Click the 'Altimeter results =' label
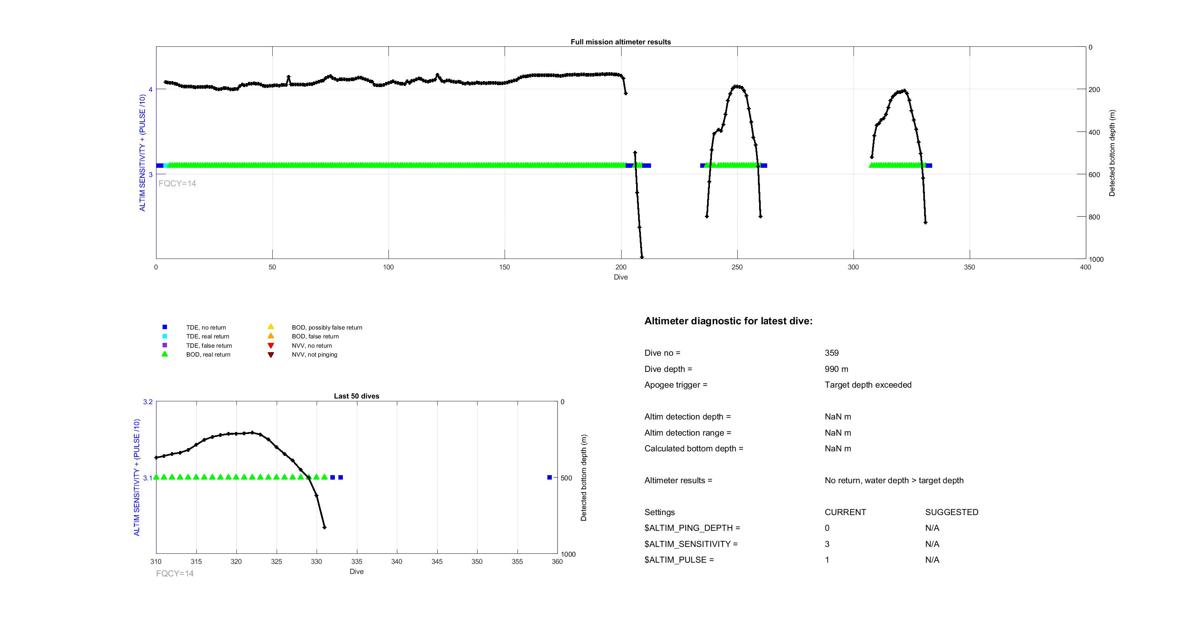 click(x=679, y=481)
